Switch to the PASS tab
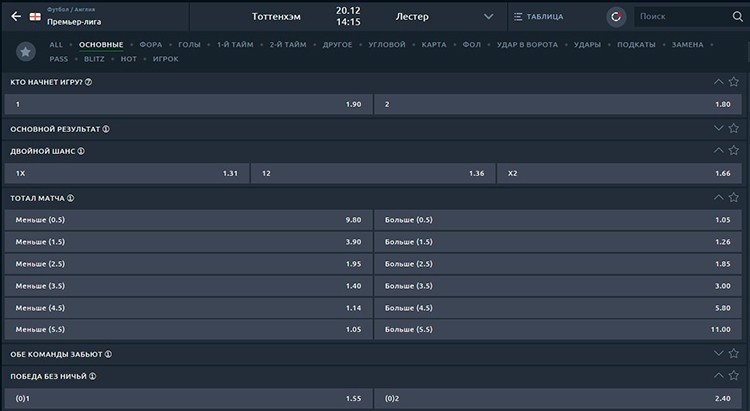This screenshot has width=750, height=411. 59,59
